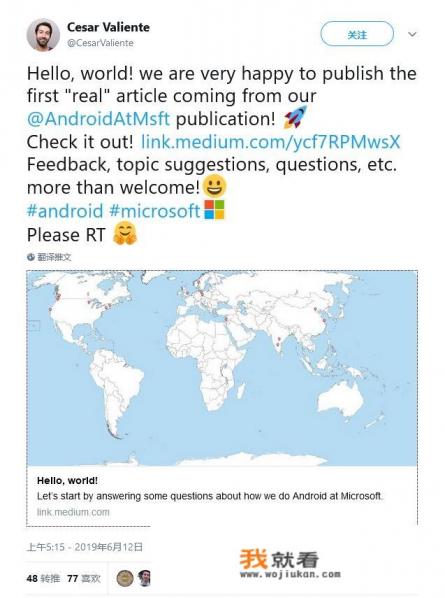Open the #microsoft hashtag
Image resolution: width=445 pixels, height=598 pixels.
pyautogui.click(x=155, y=211)
